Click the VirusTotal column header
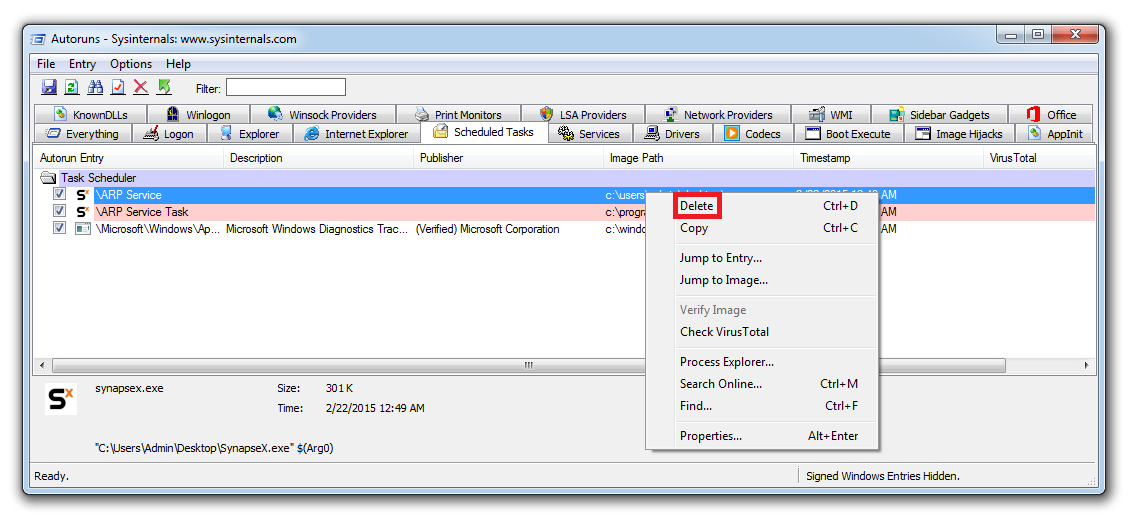 click(x=1039, y=158)
